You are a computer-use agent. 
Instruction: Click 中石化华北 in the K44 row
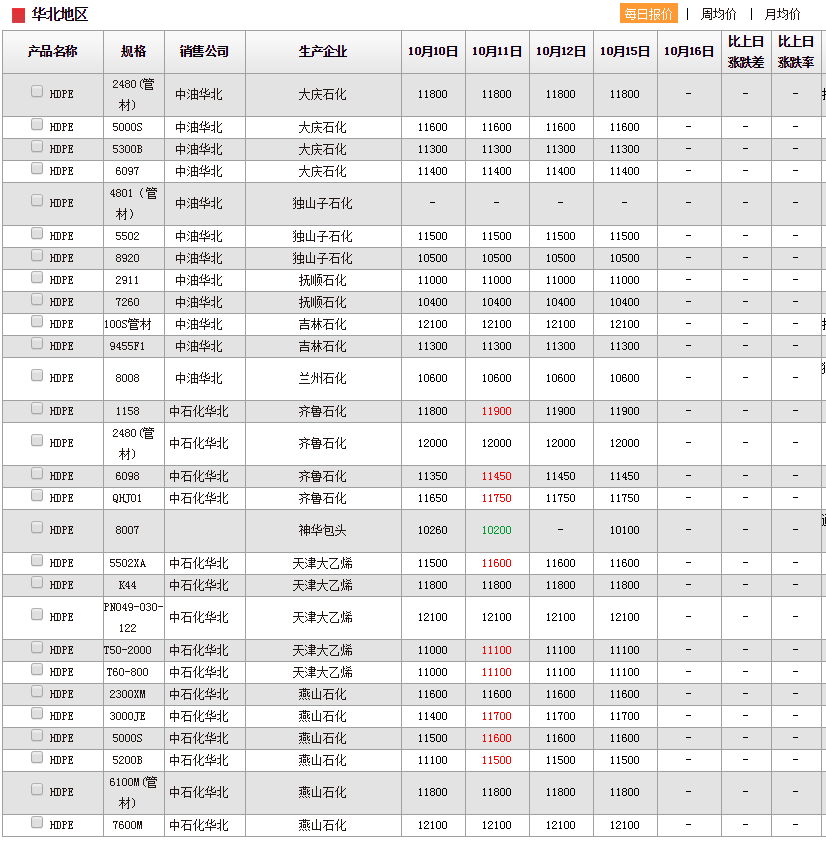pos(199,585)
